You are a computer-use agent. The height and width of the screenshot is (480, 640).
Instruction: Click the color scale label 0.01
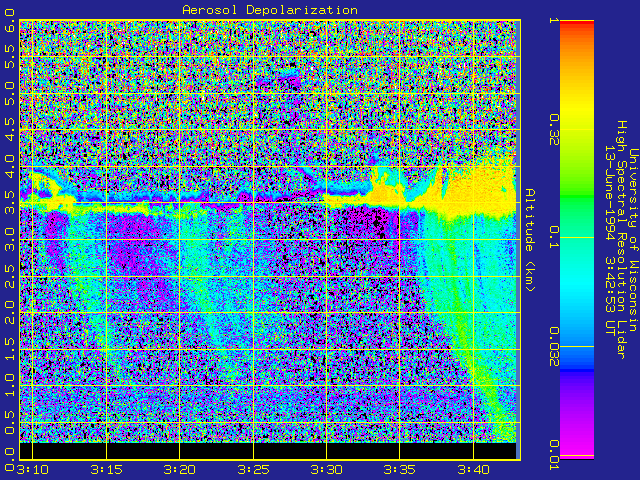tap(554, 455)
